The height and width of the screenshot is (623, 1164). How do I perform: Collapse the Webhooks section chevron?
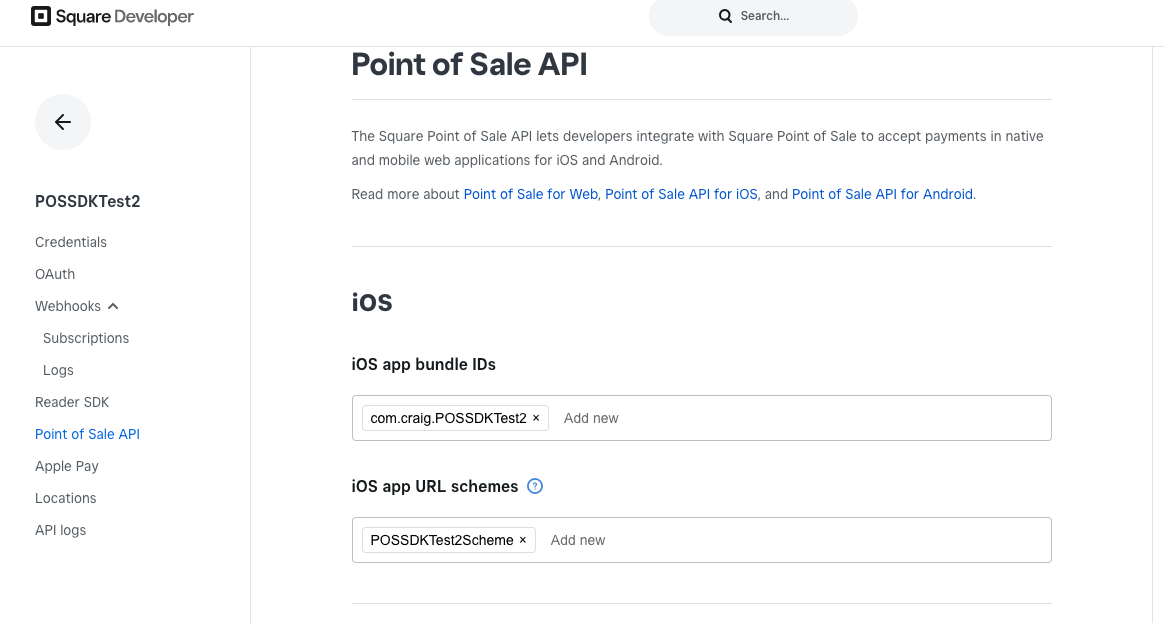[x=113, y=306]
